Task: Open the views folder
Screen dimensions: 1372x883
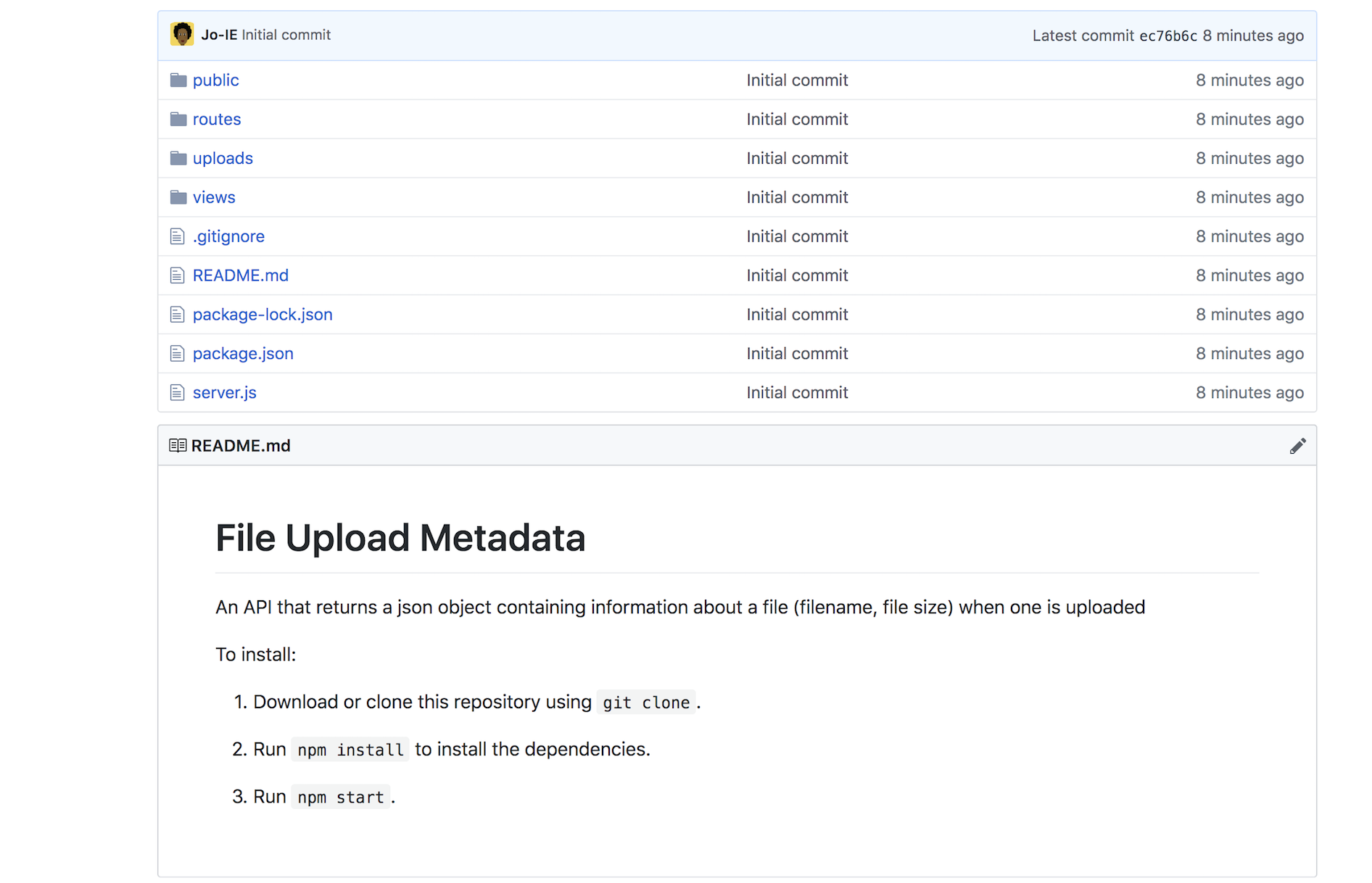Action: tap(214, 197)
